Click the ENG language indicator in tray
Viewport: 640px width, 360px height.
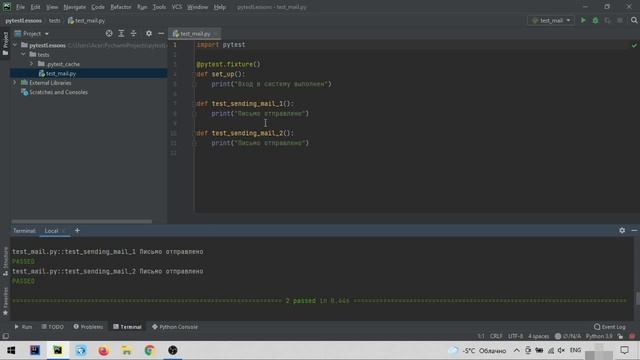(576, 351)
